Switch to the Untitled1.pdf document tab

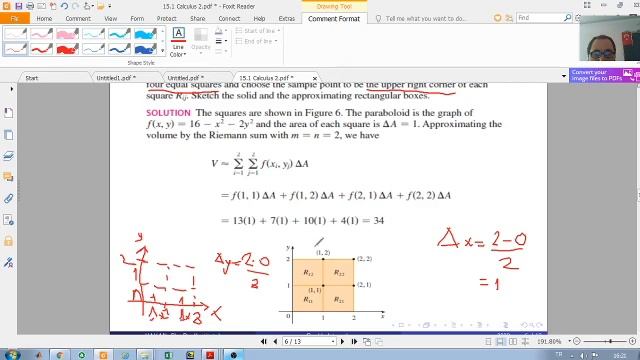click(116, 78)
